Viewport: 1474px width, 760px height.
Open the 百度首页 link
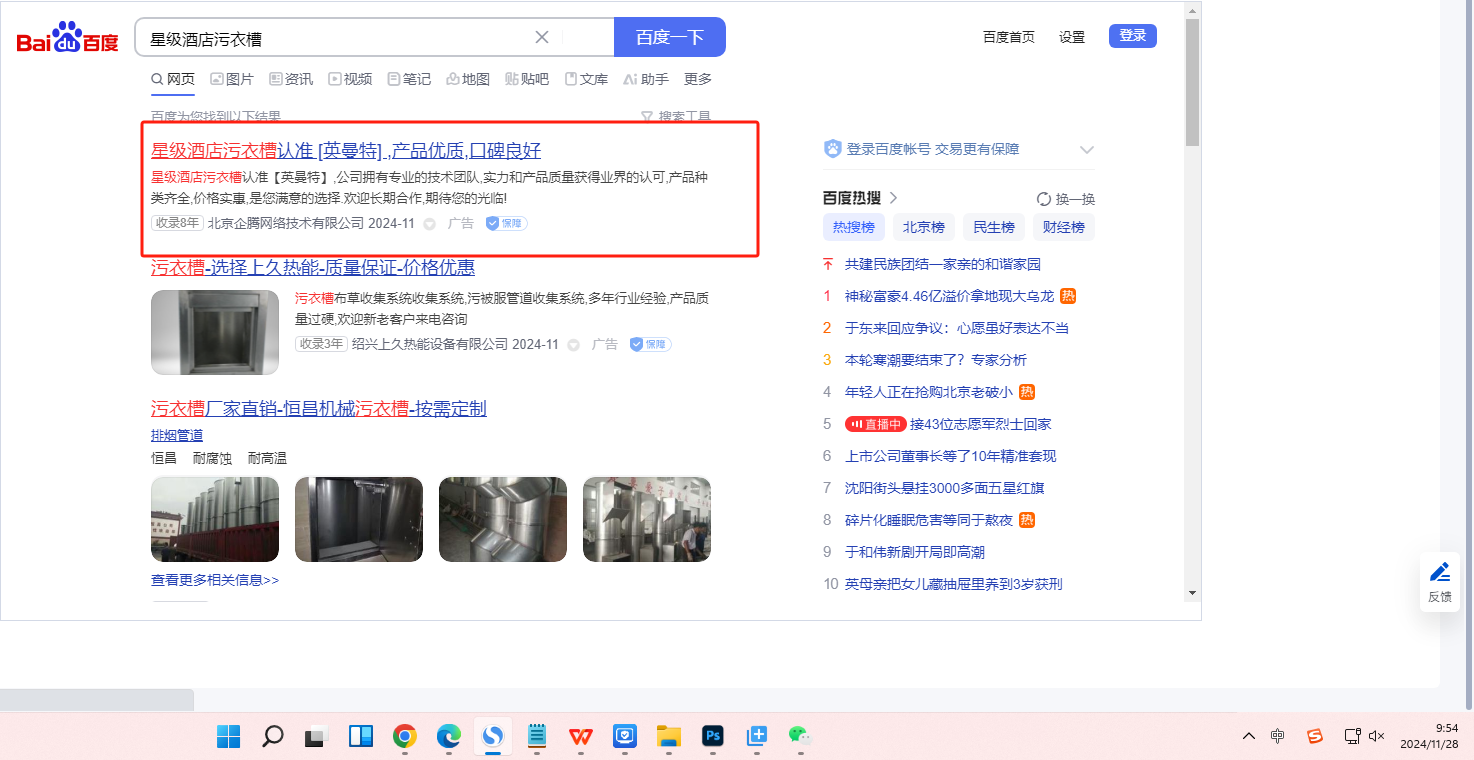click(x=1009, y=37)
